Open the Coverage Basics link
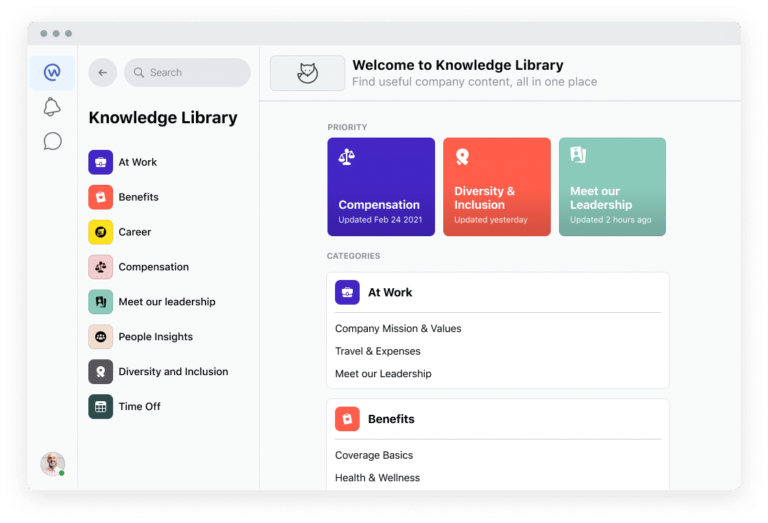This screenshot has width=768, height=523. pyautogui.click(x=375, y=455)
